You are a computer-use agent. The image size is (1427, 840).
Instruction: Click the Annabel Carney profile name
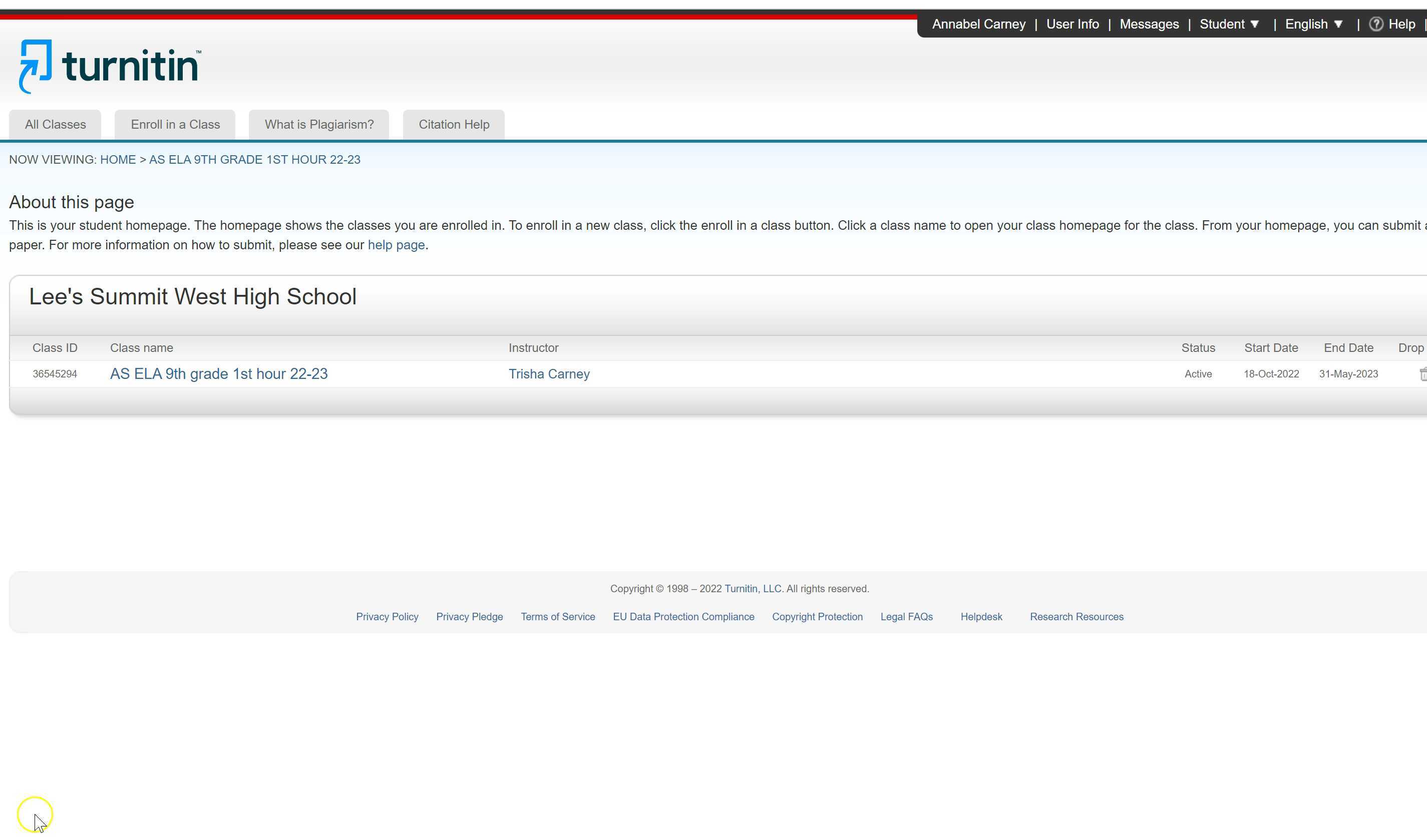(x=978, y=24)
